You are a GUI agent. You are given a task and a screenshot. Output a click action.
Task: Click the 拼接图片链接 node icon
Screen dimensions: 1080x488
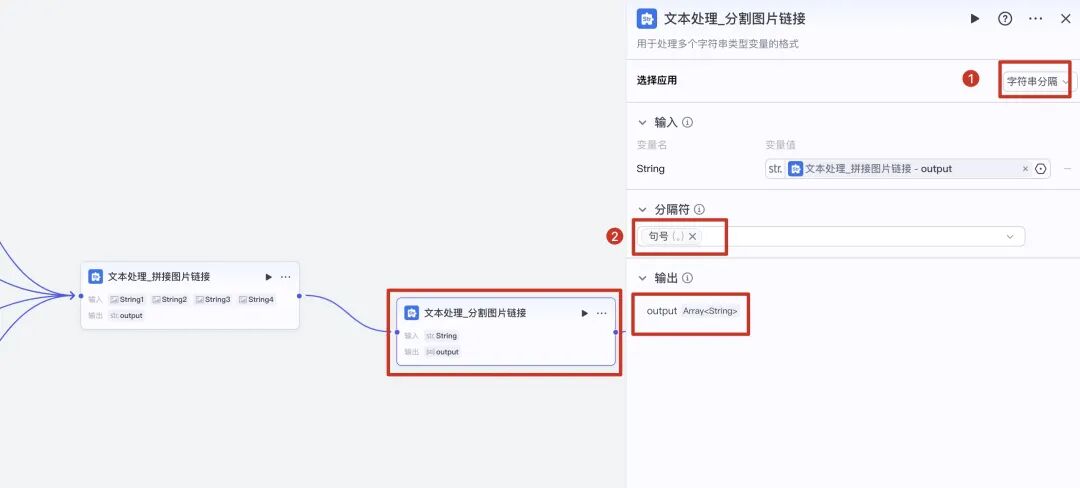[x=96, y=277]
